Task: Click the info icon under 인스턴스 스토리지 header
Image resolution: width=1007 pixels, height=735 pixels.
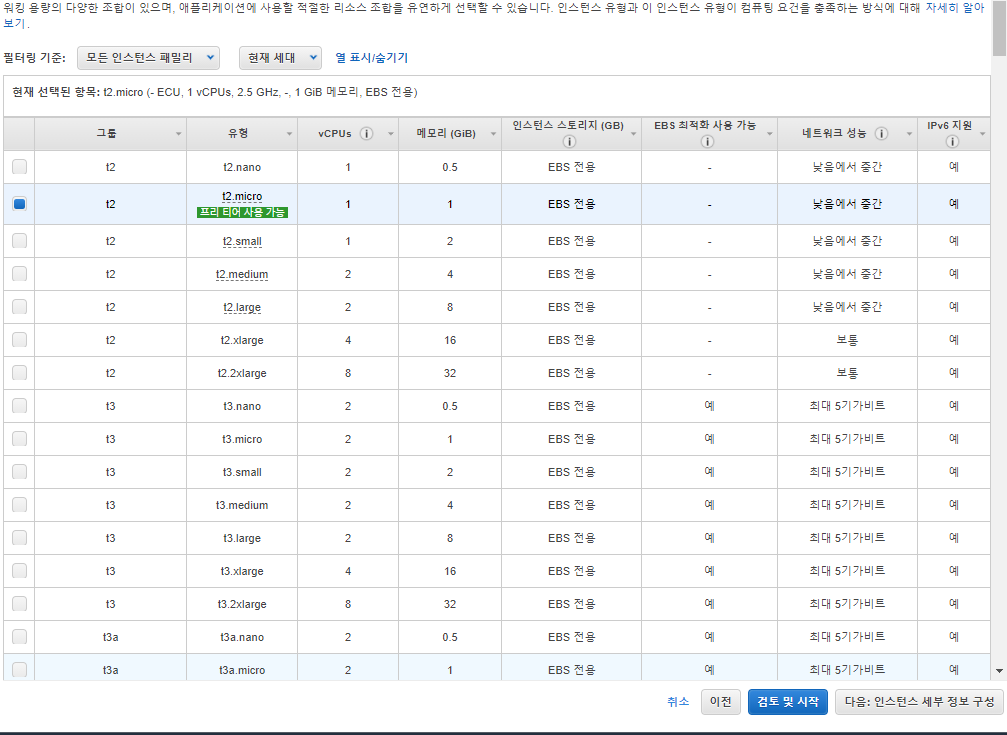Action: pos(569,141)
